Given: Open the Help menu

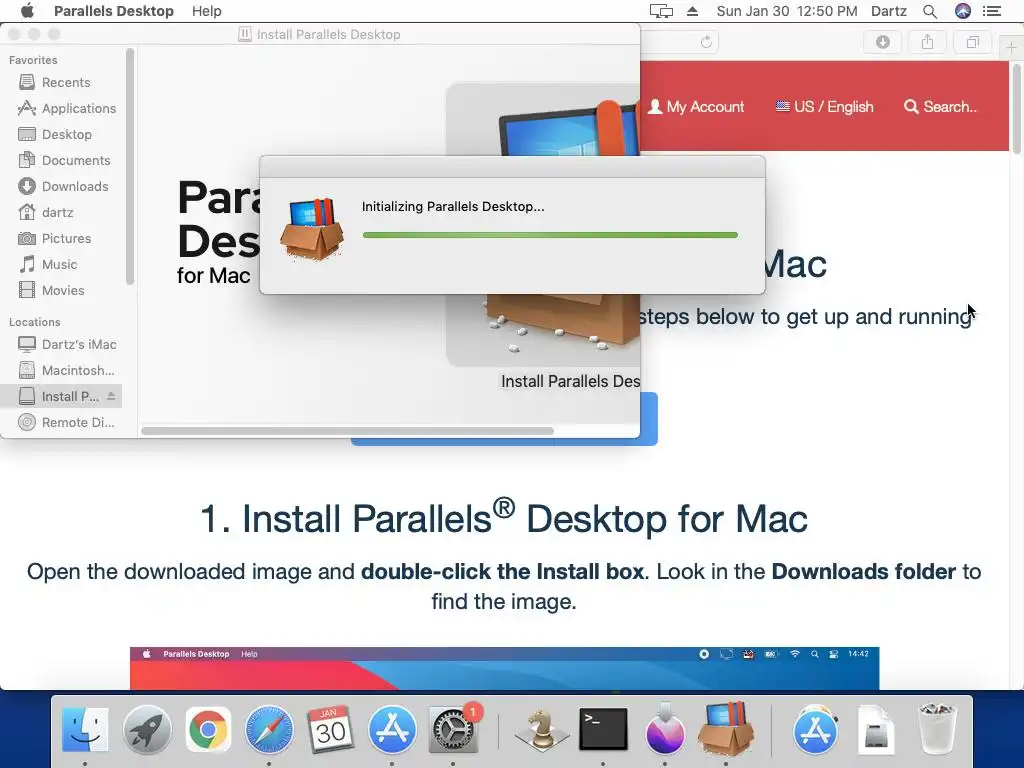Looking at the screenshot, I should [x=206, y=11].
